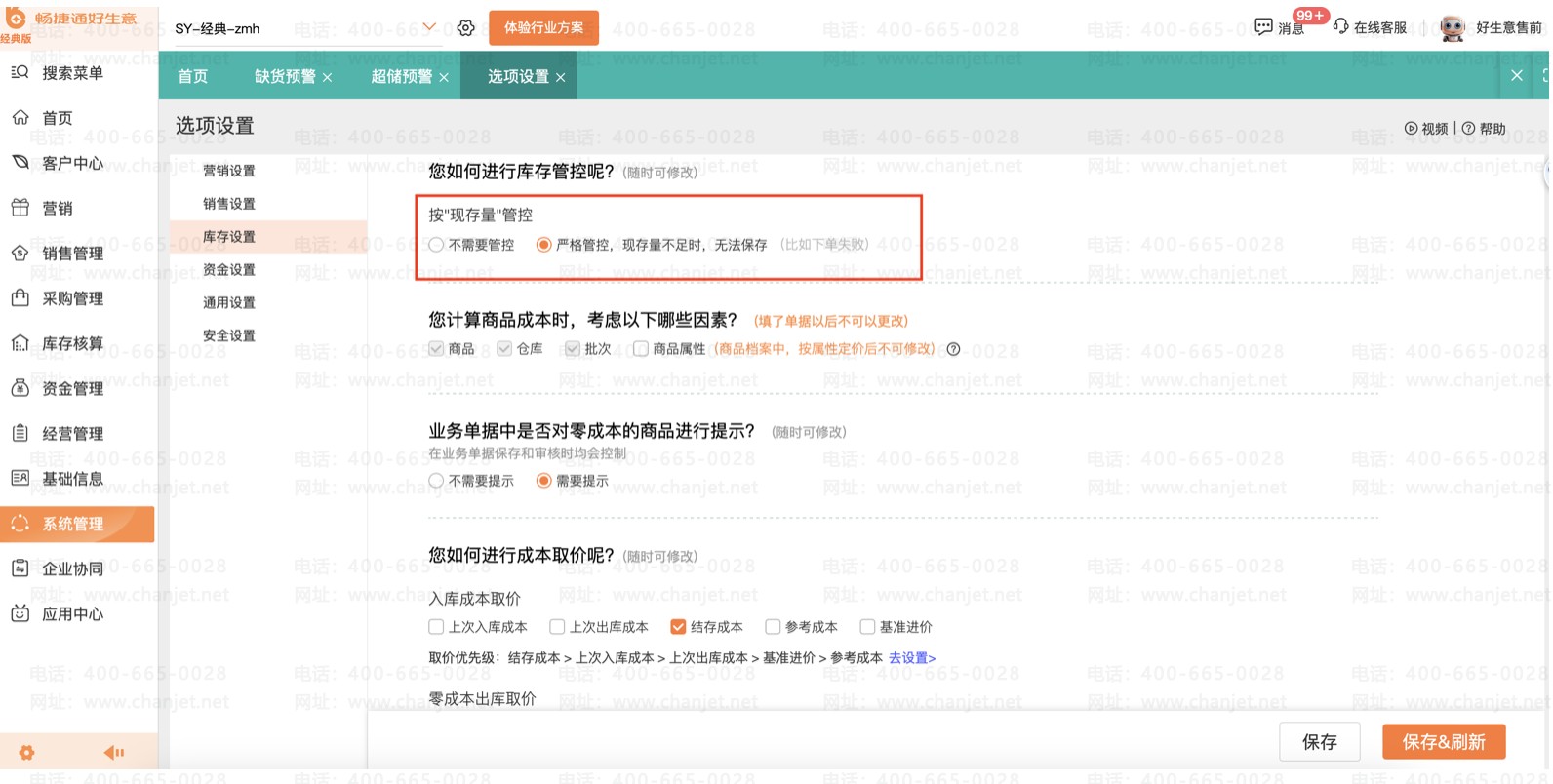
Task: Uncheck the 结存成本 checkbox
Action: pos(678,627)
